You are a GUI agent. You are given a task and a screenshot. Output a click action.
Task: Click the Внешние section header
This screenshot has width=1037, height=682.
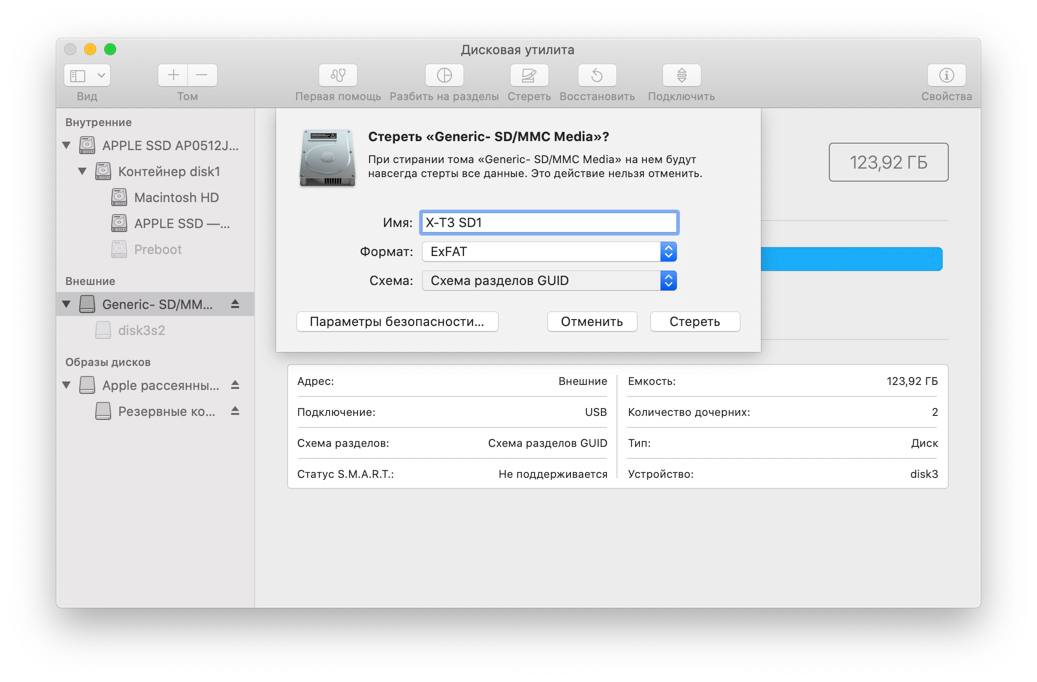(x=90, y=281)
